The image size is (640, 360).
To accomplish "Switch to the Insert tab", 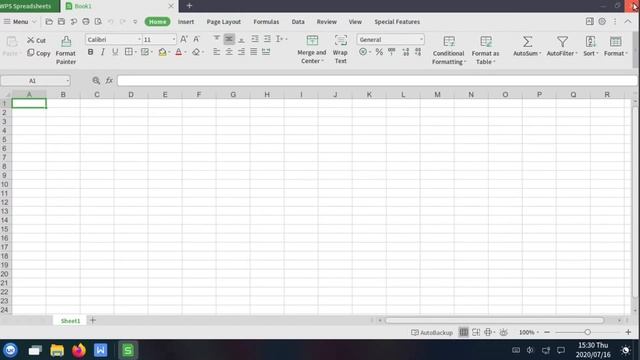I will click(x=186, y=22).
